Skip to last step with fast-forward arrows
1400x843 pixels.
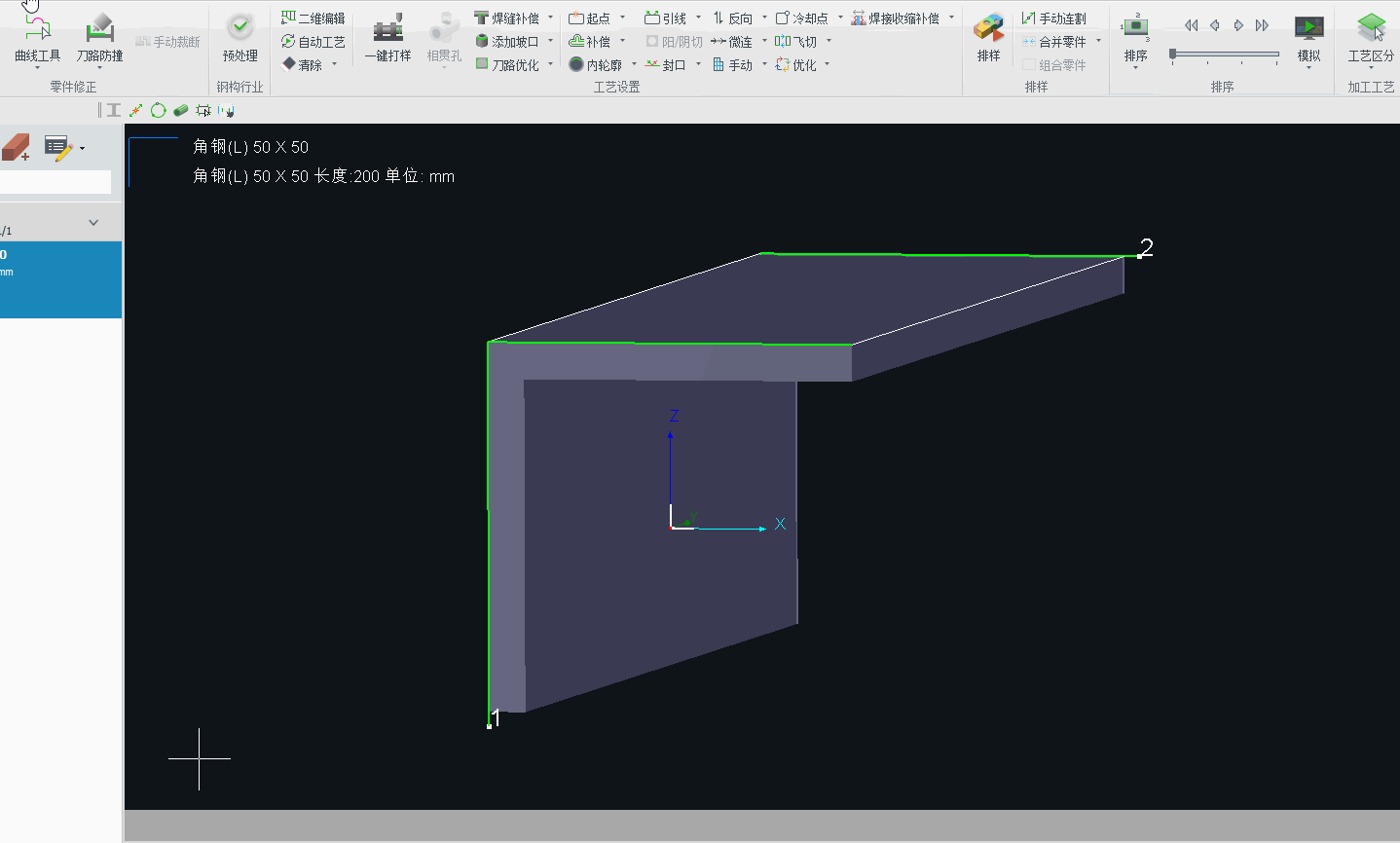(1263, 25)
